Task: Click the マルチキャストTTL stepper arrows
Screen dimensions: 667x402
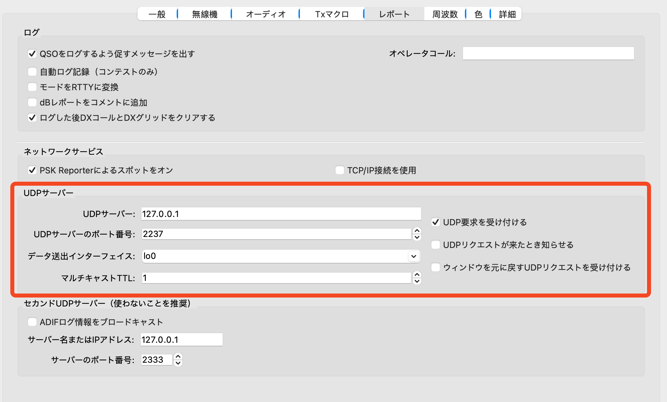Action: (x=417, y=278)
